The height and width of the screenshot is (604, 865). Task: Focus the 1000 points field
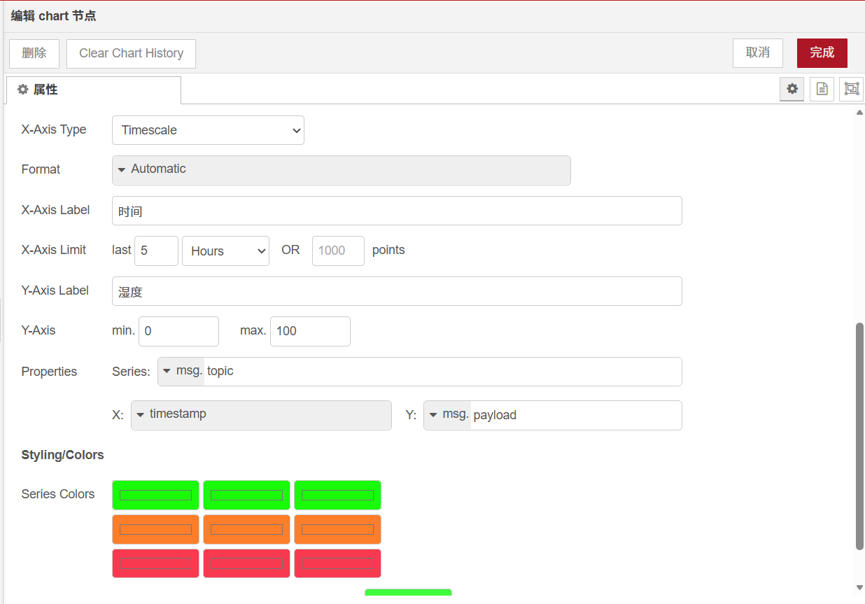pyautogui.click(x=338, y=251)
